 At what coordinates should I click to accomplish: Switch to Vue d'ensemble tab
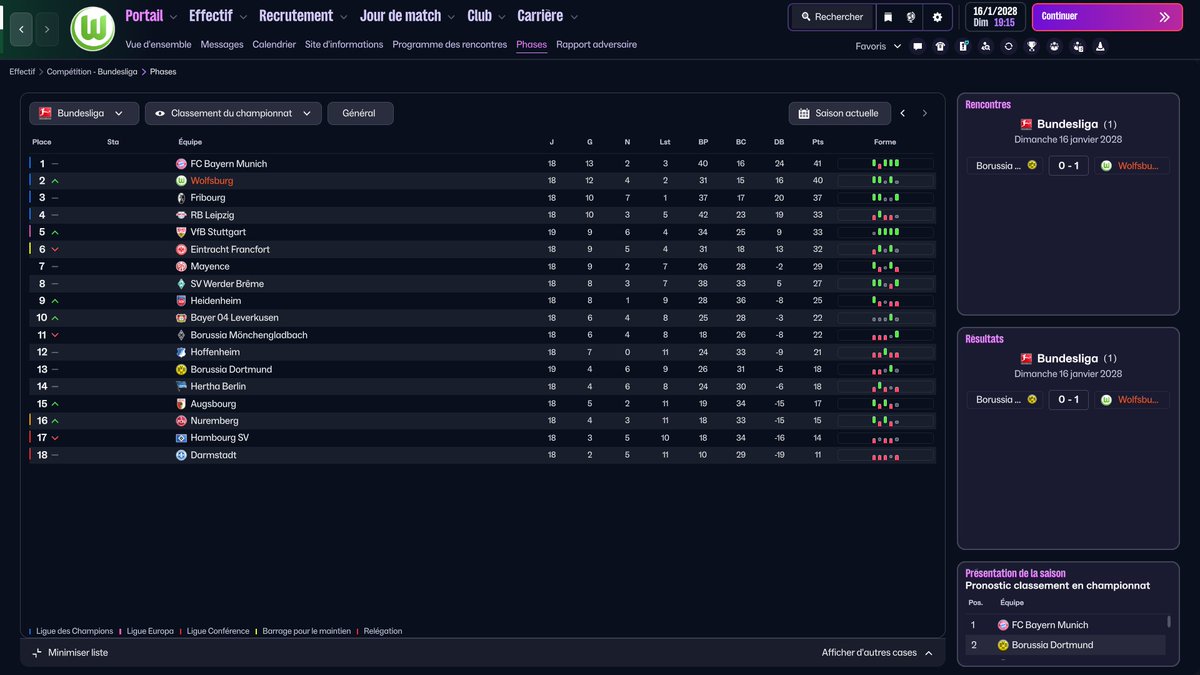click(158, 45)
